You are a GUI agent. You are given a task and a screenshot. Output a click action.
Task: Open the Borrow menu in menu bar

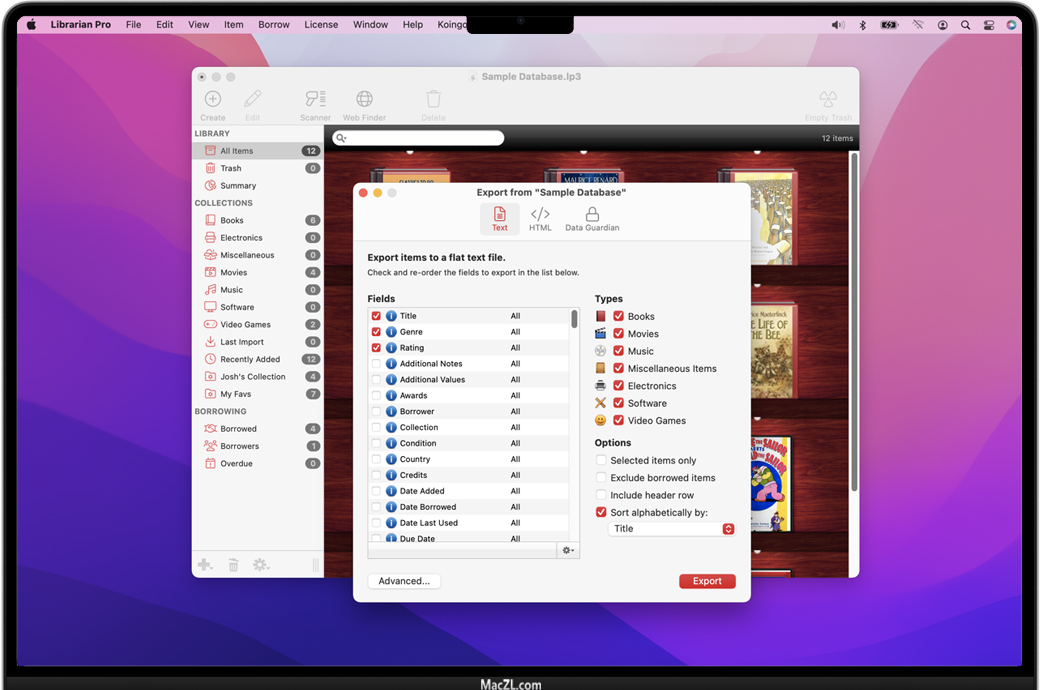pos(273,25)
